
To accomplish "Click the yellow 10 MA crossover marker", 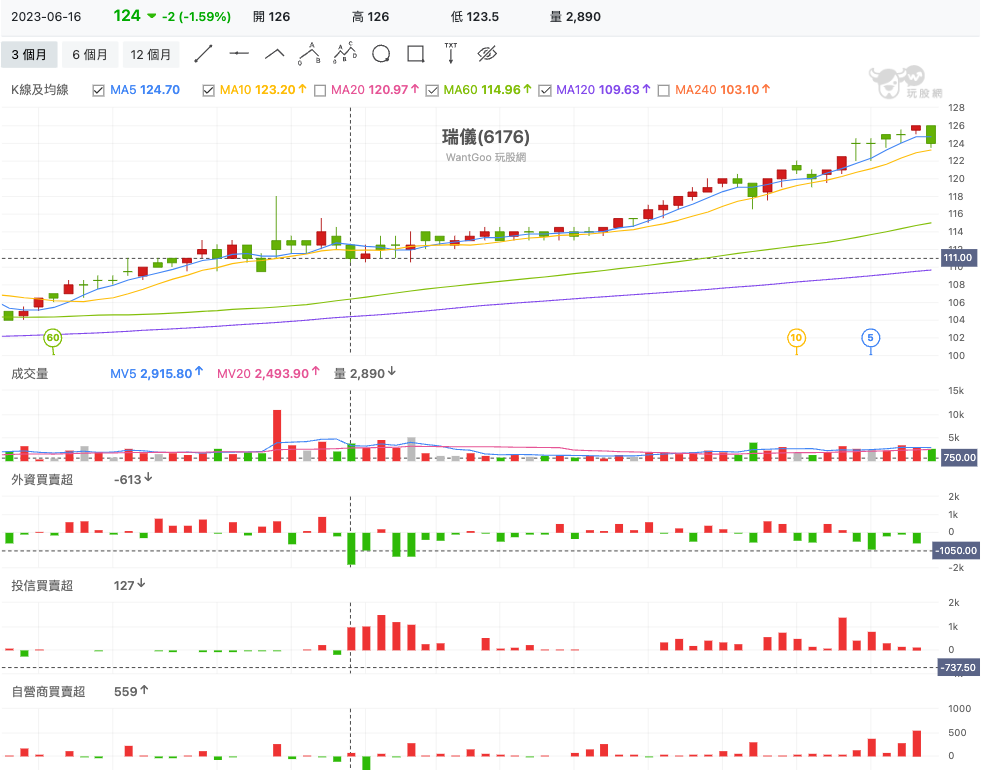I will (x=796, y=338).
